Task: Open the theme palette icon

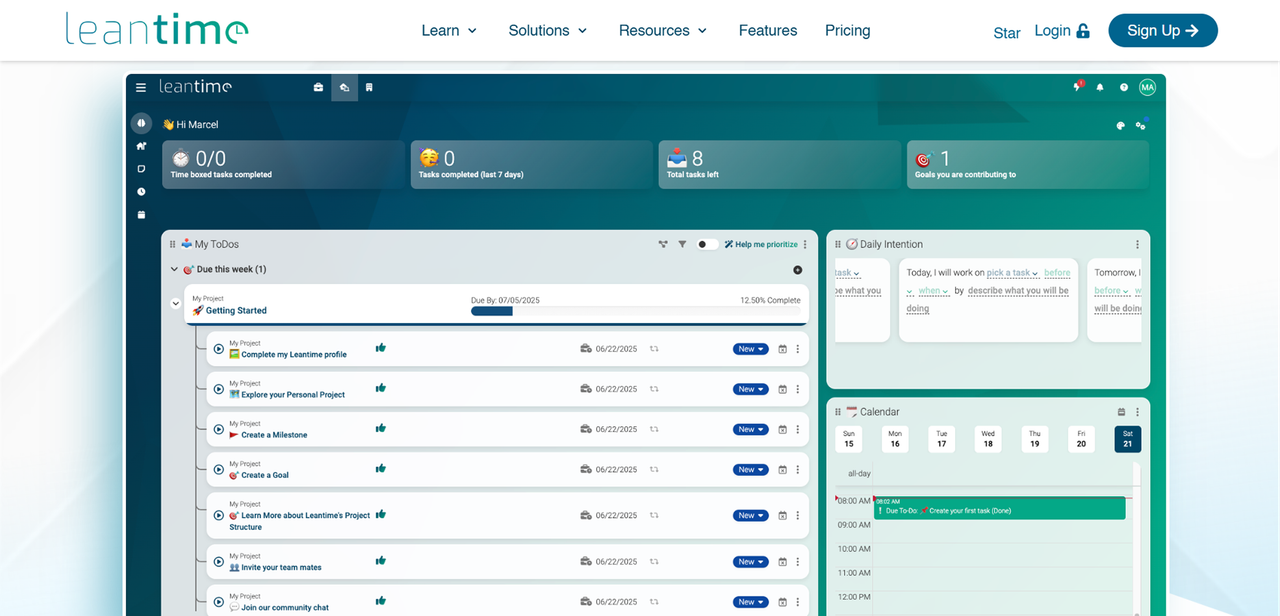Action: click(x=1120, y=126)
